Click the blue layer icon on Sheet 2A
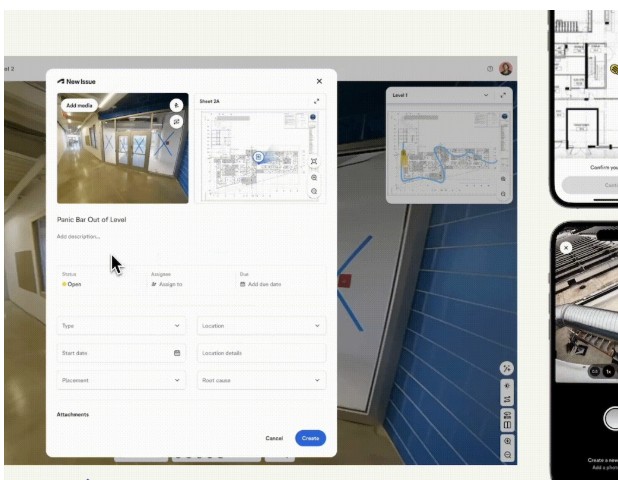This screenshot has height=480, width=618. click(313, 117)
